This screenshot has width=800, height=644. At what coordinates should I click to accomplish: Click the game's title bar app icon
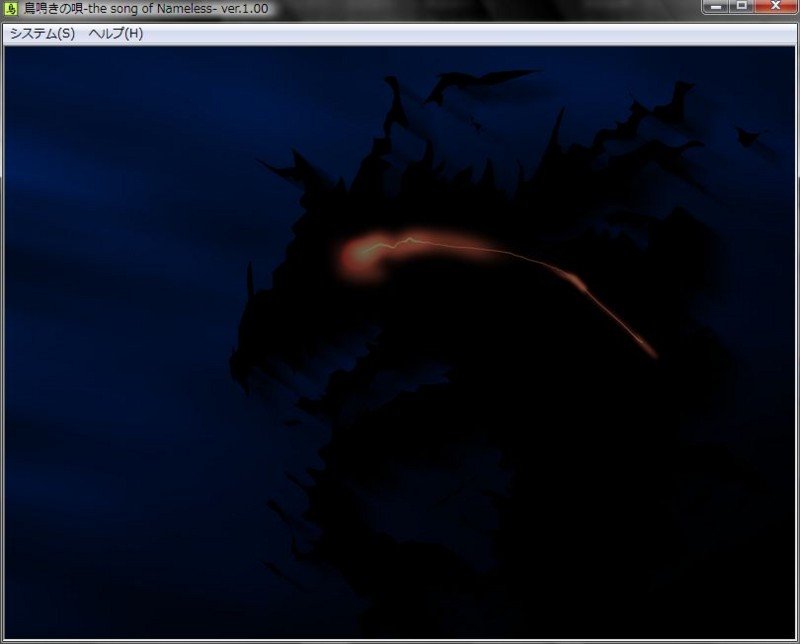[x=12, y=9]
